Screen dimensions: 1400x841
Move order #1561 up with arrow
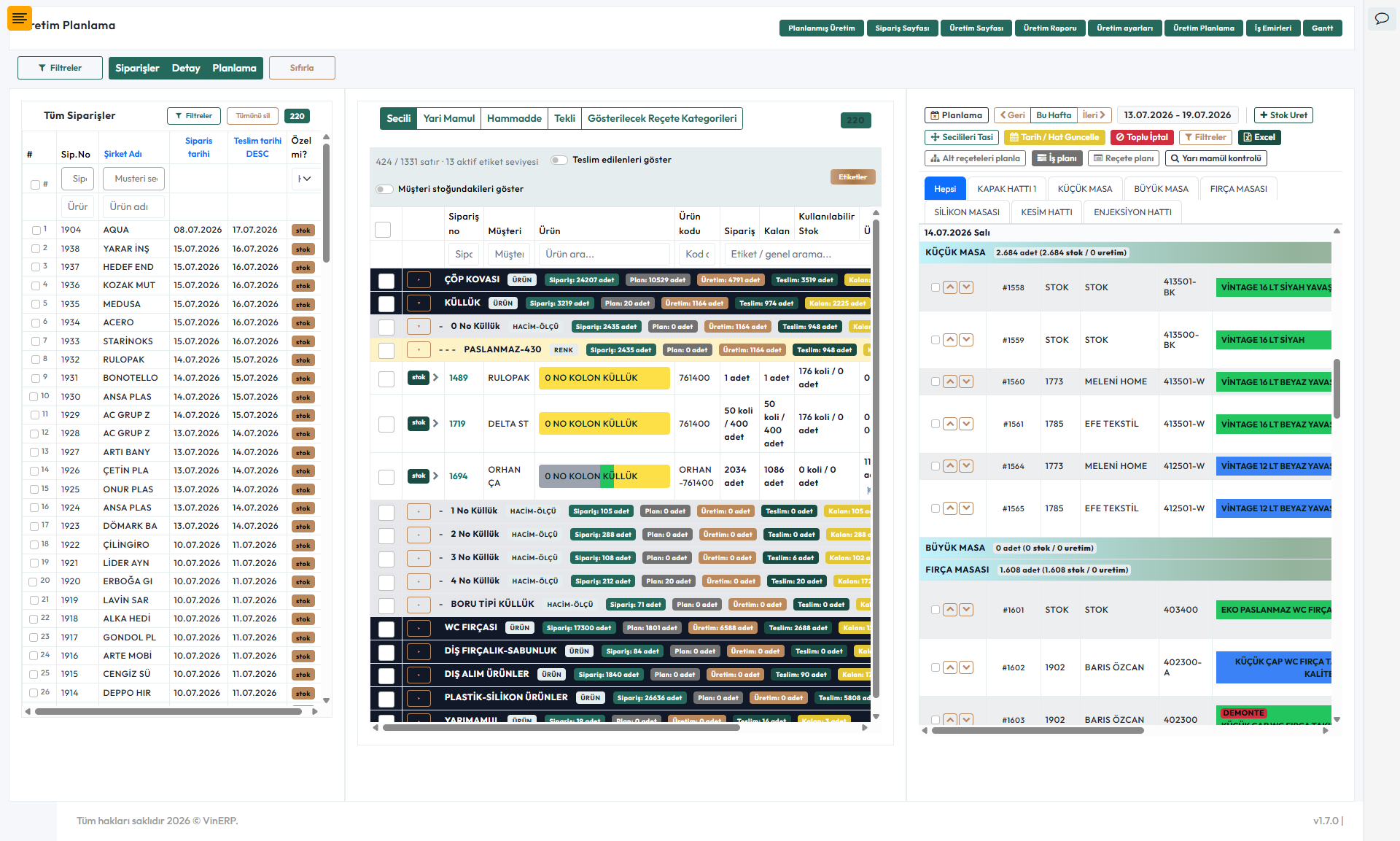tap(950, 424)
